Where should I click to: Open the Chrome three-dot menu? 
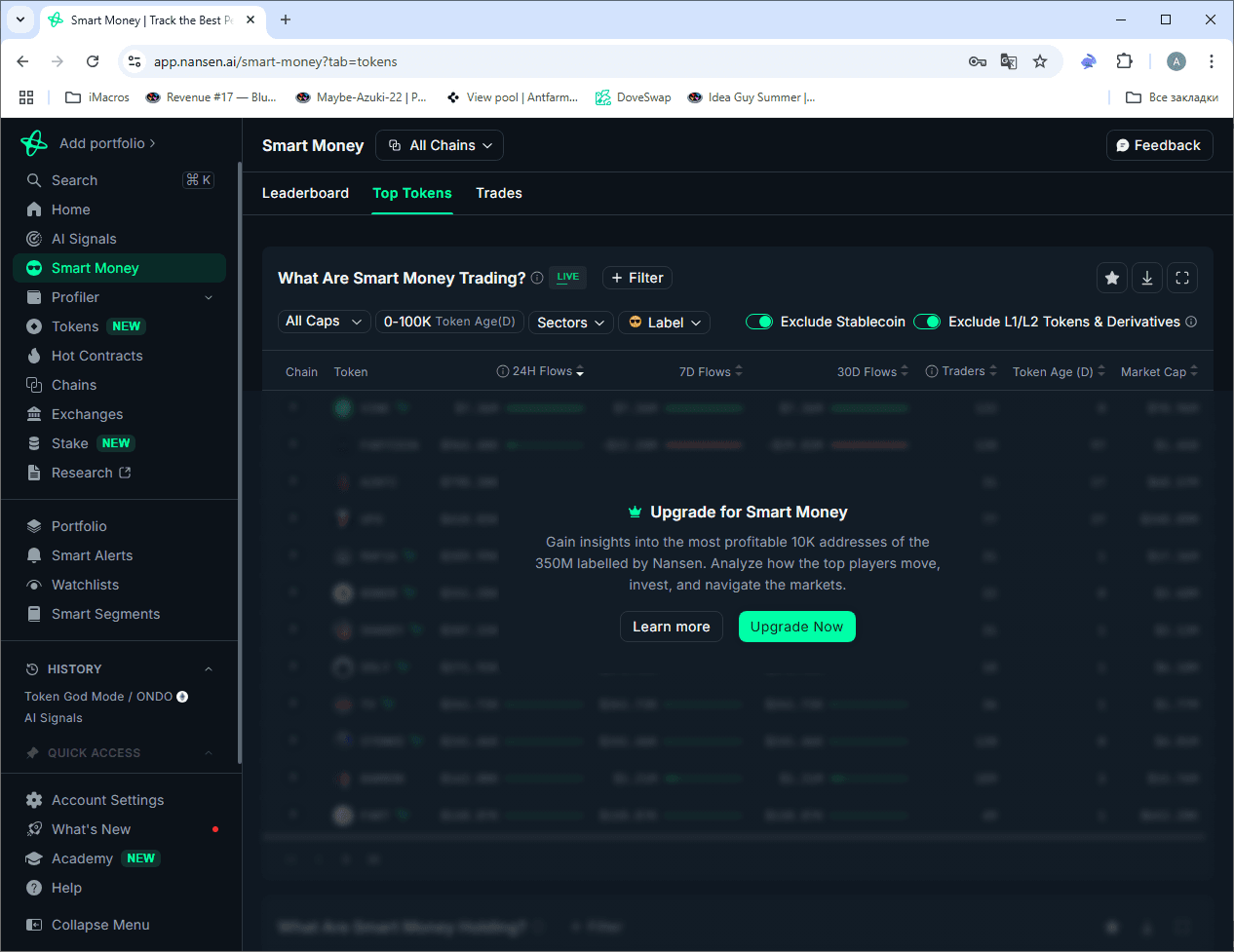point(1212,61)
